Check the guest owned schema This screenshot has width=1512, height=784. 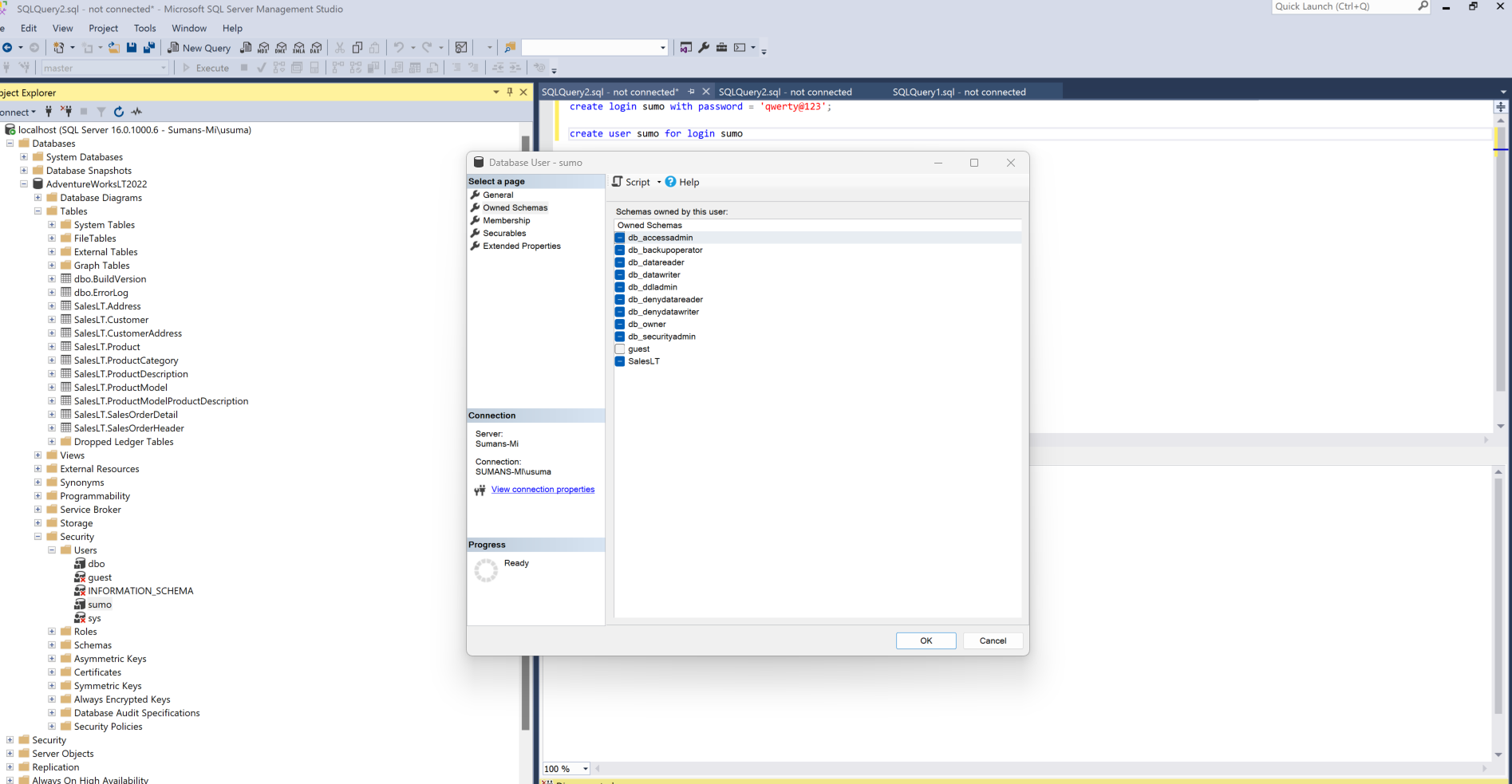[x=620, y=349]
